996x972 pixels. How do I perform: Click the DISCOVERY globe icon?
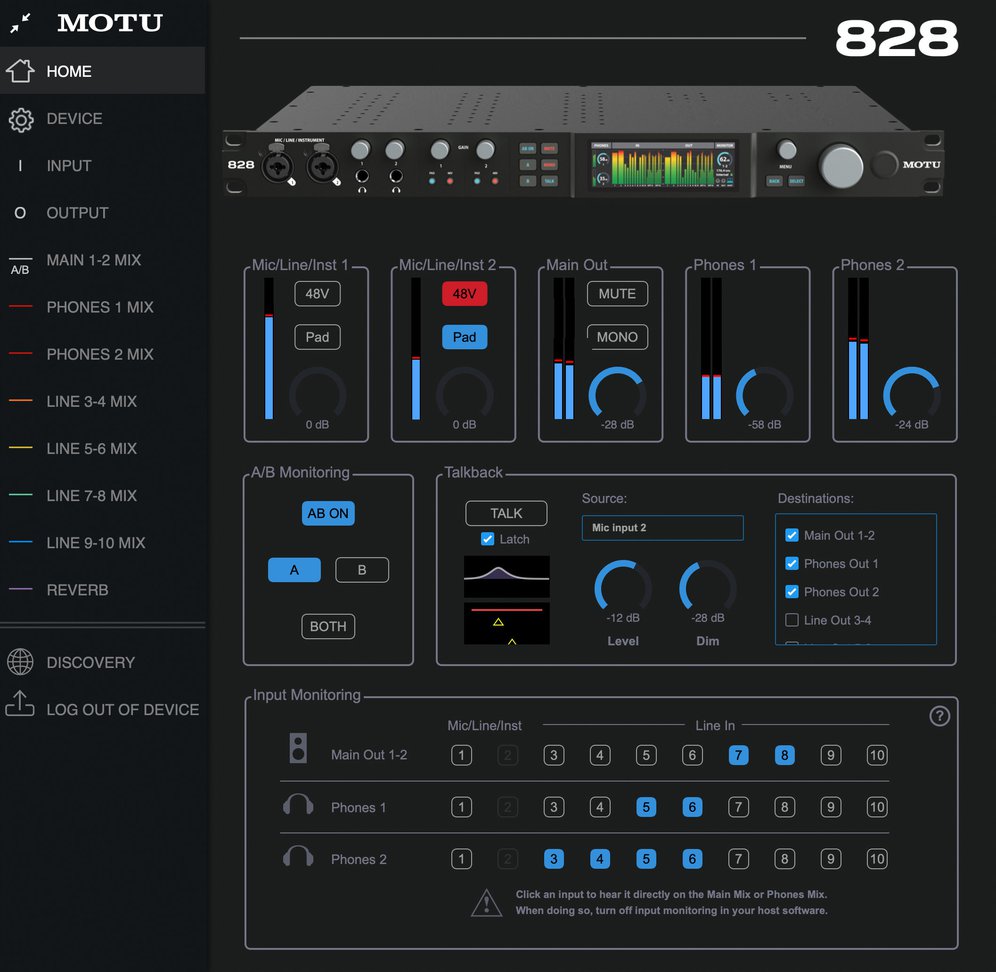[21, 662]
